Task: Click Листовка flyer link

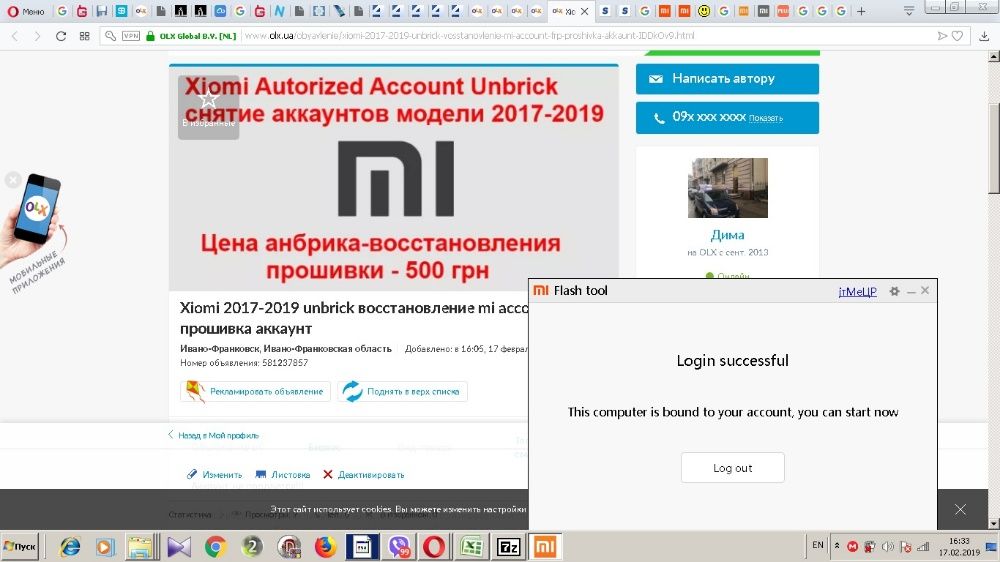Action: [283, 475]
